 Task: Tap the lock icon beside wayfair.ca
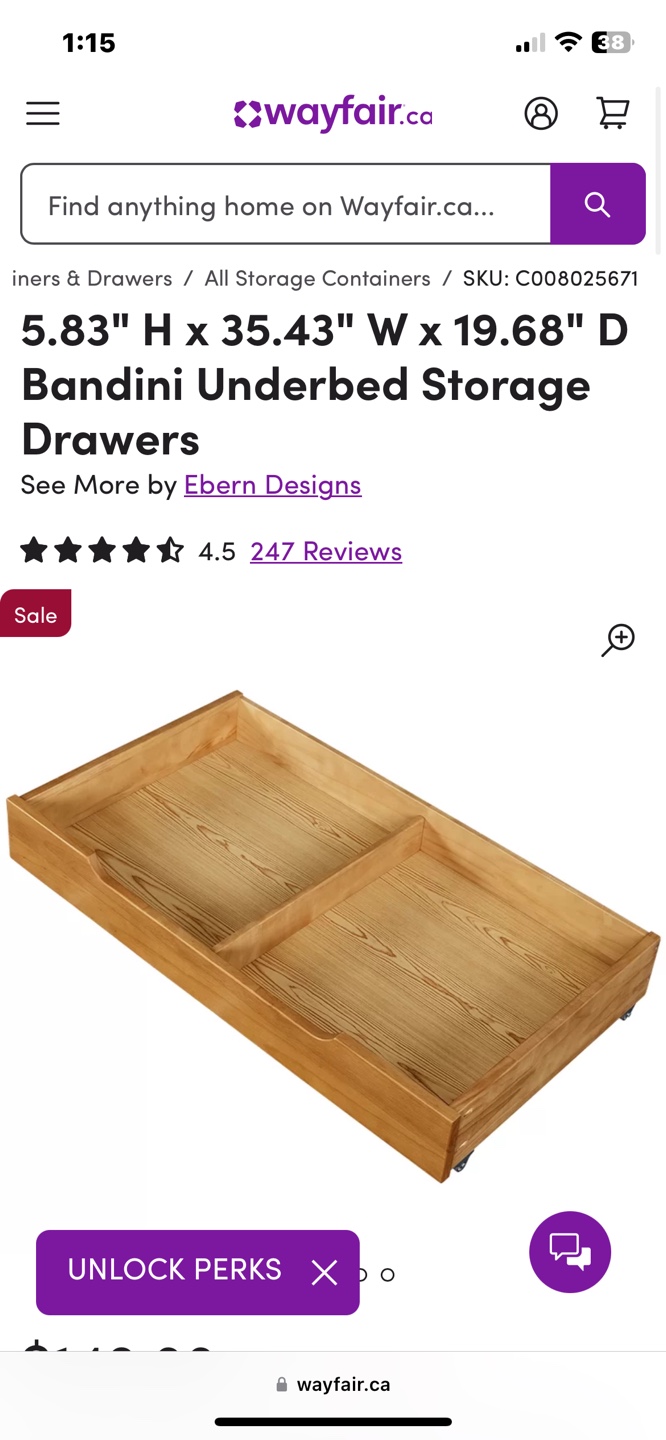pyautogui.click(x=282, y=1385)
